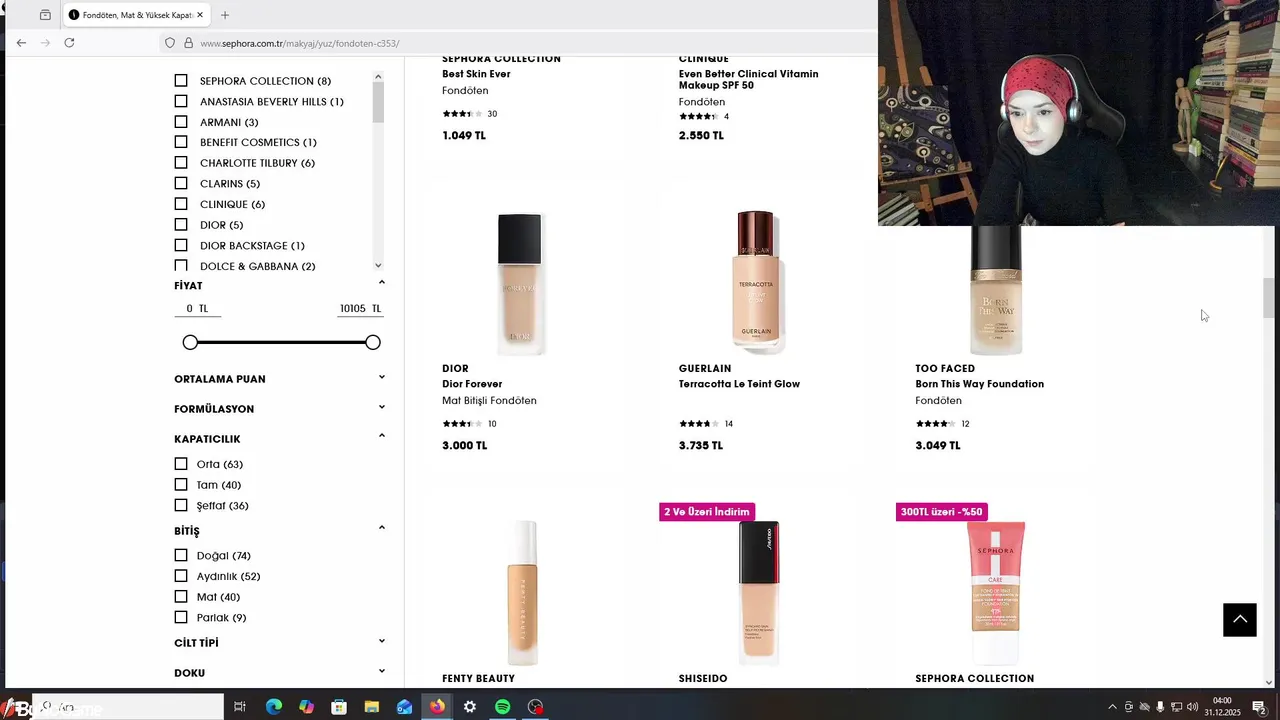Click brand list scroll-down arrow

pos(378,265)
